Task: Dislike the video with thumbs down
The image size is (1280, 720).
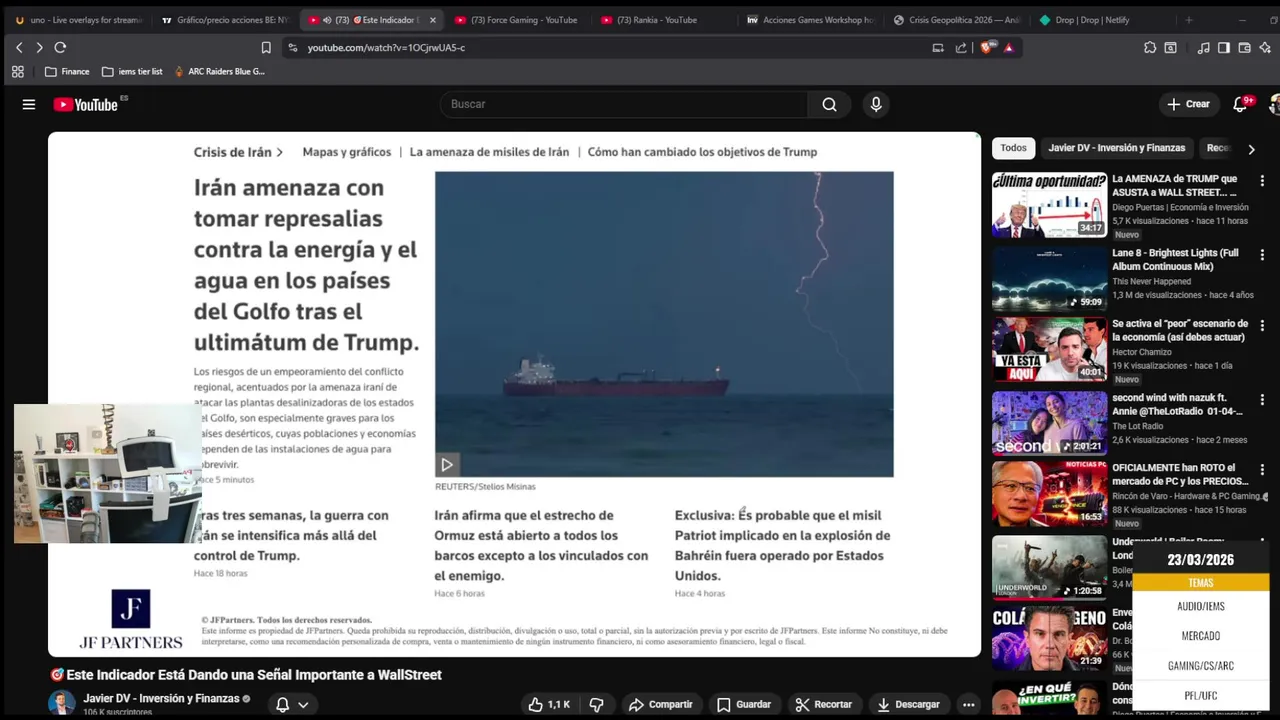Action: click(596, 704)
